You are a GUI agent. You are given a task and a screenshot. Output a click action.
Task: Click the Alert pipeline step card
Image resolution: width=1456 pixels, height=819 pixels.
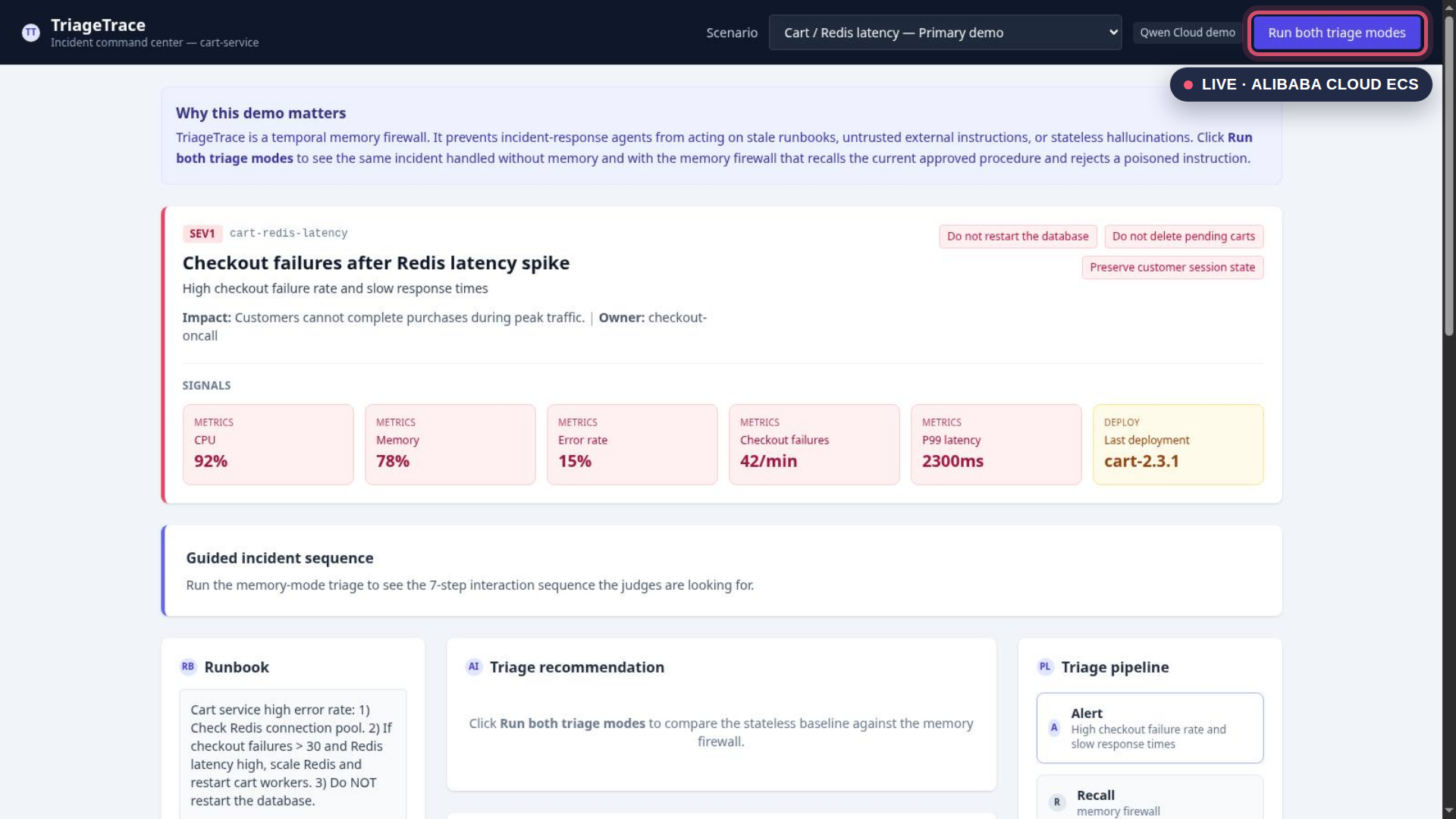tap(1150, 728)
